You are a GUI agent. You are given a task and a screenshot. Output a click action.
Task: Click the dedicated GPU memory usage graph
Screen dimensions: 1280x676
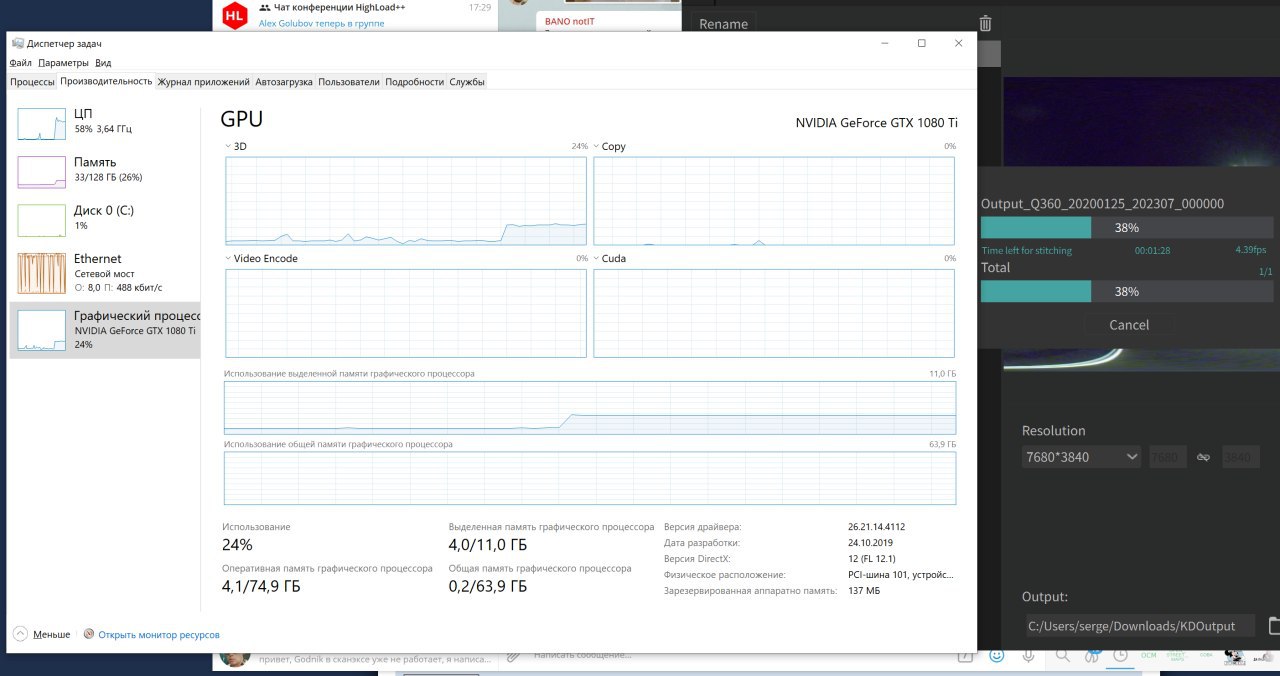[590, 408]
